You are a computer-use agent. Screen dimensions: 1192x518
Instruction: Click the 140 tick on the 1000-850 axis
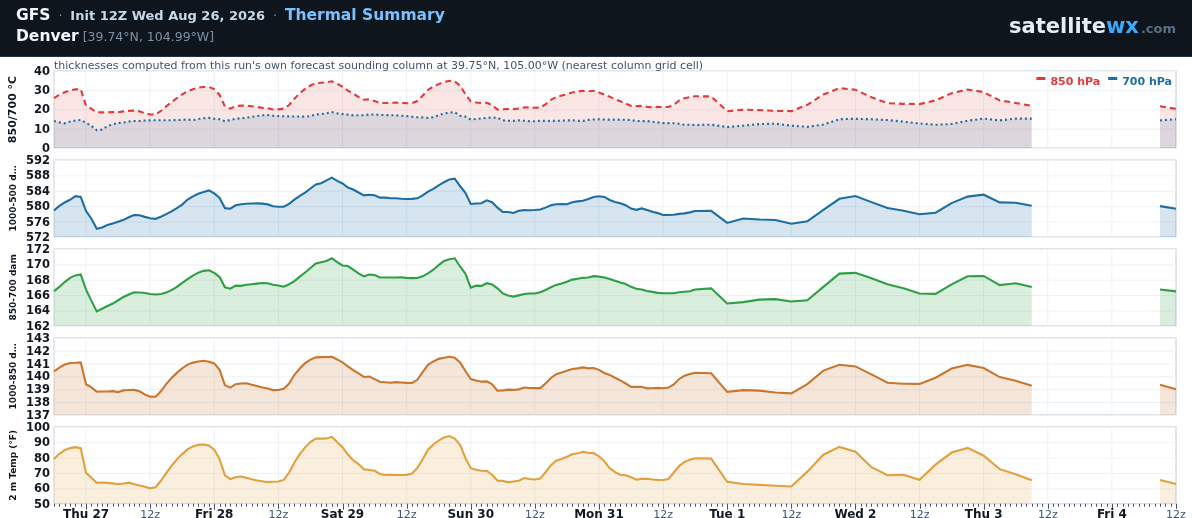point(40,376)
